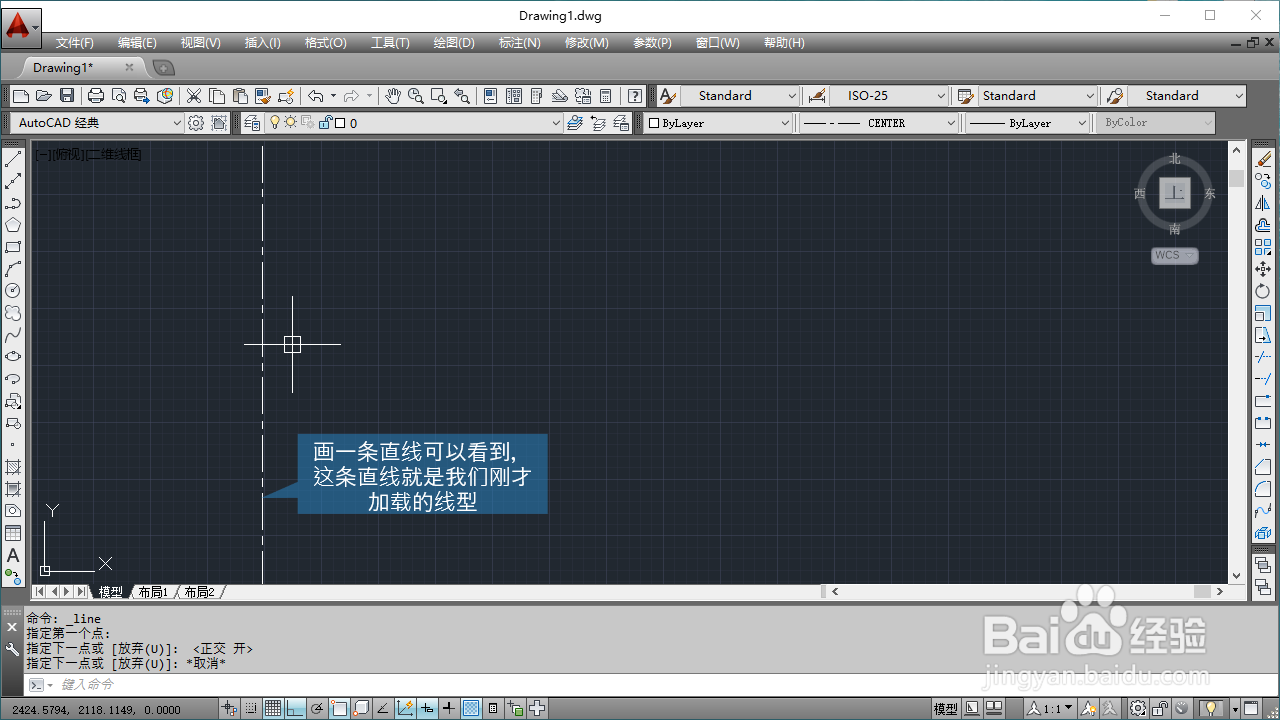The width and height of the screenshot is (1280, 720).
Task: Select the Move tool in modify toolbar
Action: [x=1263, y=269]
